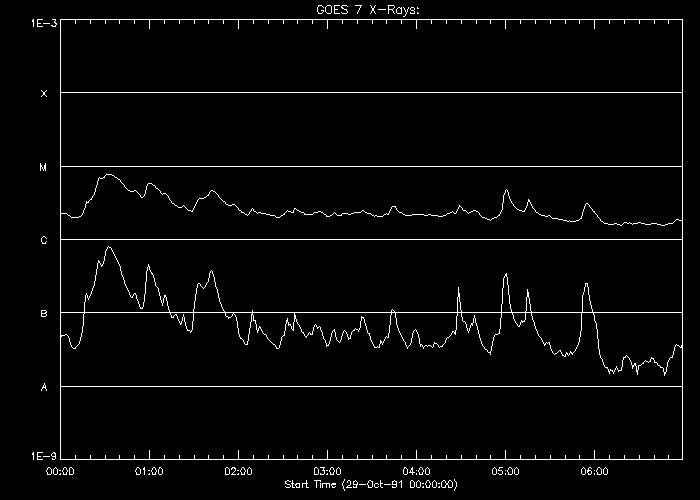The width and height of the screenshot is (700, 500).
Task: Click the lower curve's peak near 05:00
Action: click(506, 274)
